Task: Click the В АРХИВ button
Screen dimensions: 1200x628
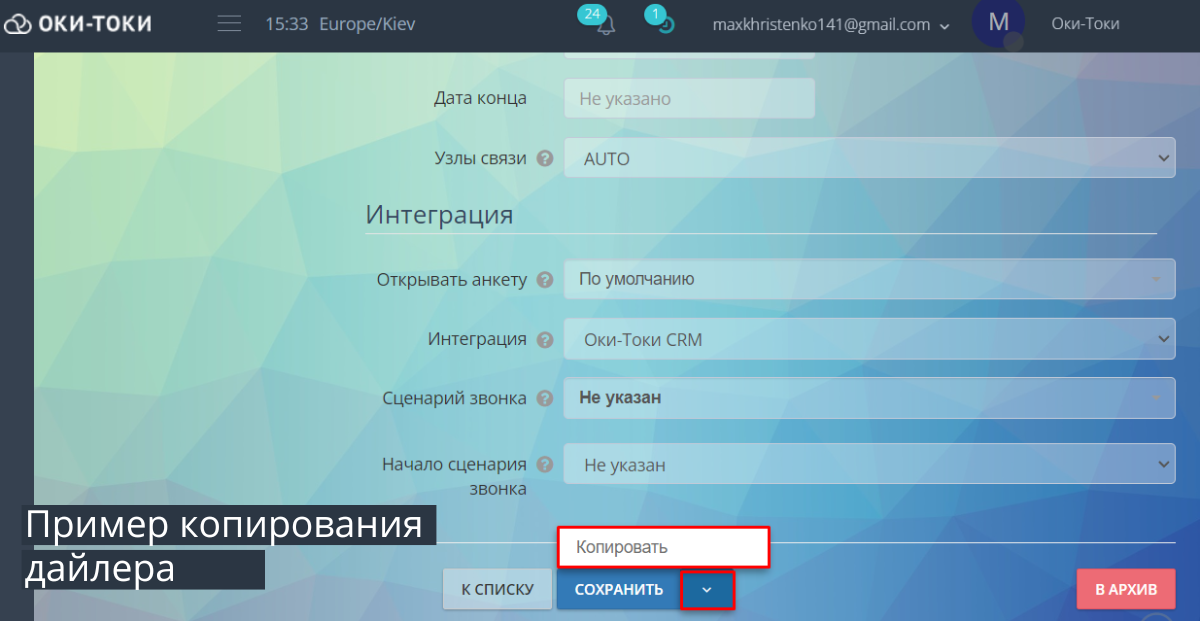Action: (1125, 589)
